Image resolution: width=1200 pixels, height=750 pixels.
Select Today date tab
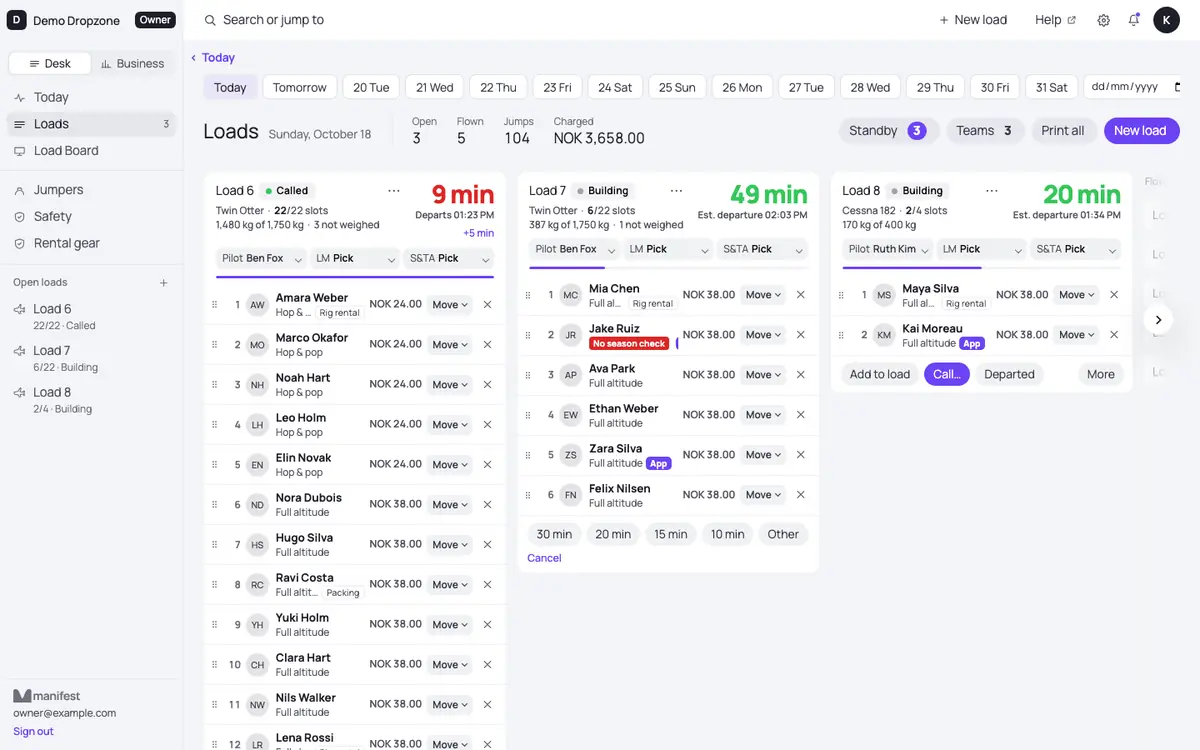(x=230, y=87)
